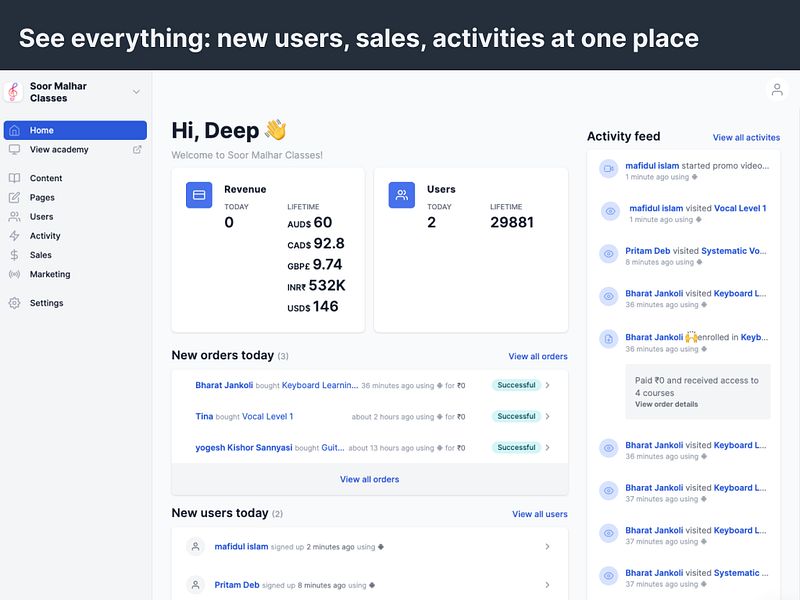This screenshot has width=800, height=600.
Task: Expand the Bharat Jankoli order row chevron
Action: [x=547, y=385]
